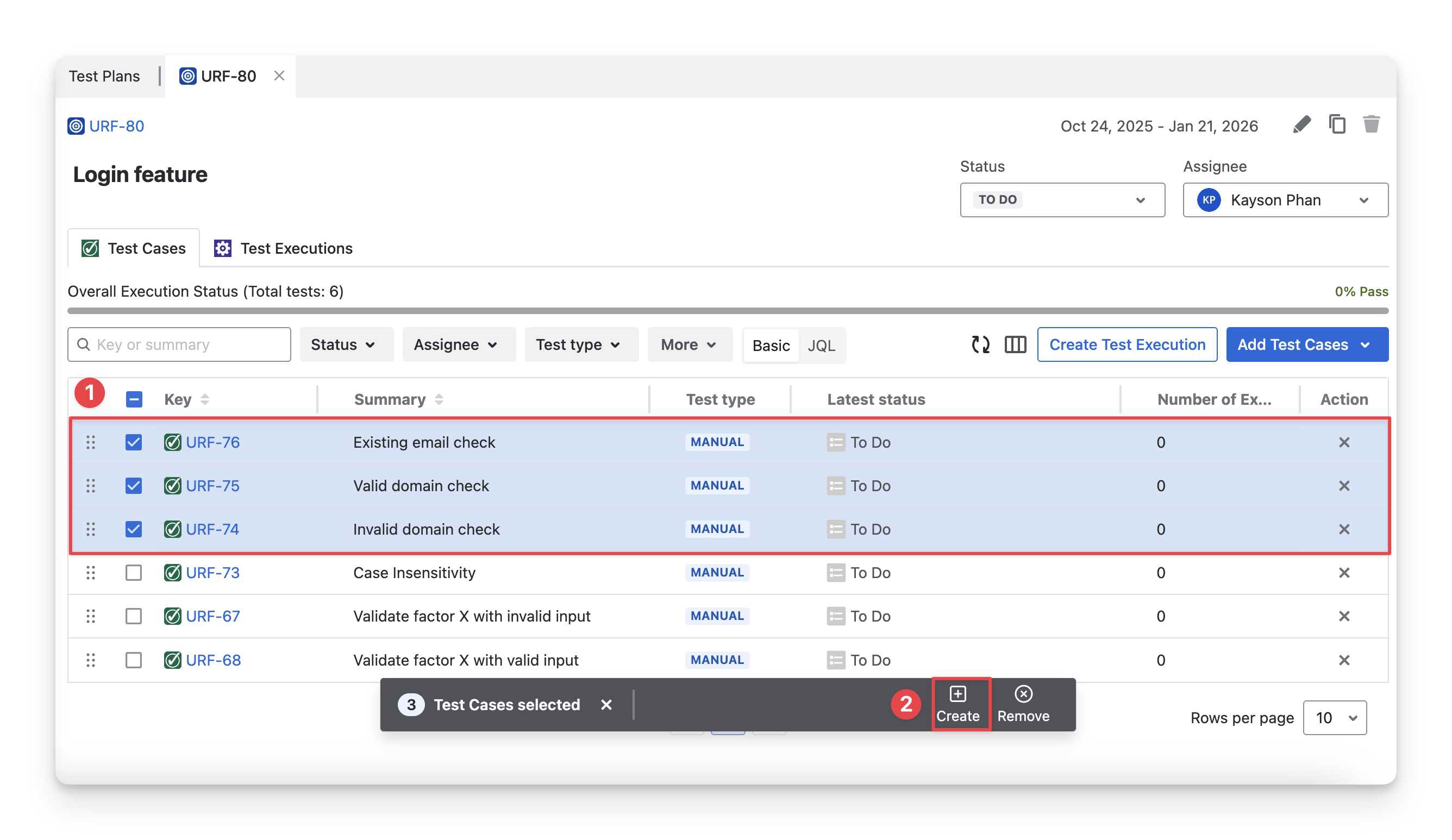The image size is (1452, 840).
Task: Check the URF-73 checkbox
Action: [134, 573]
